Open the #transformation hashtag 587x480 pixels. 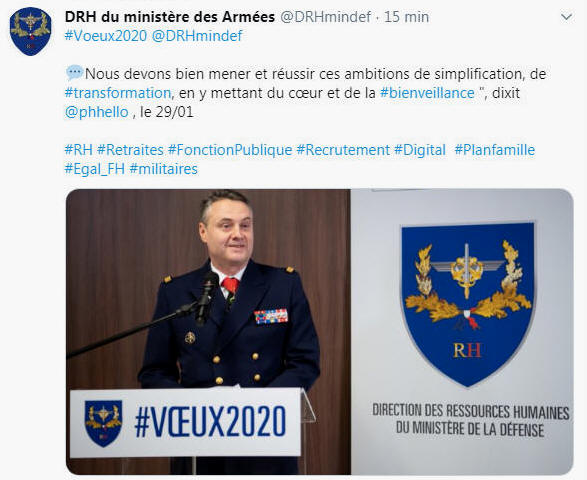118,93
